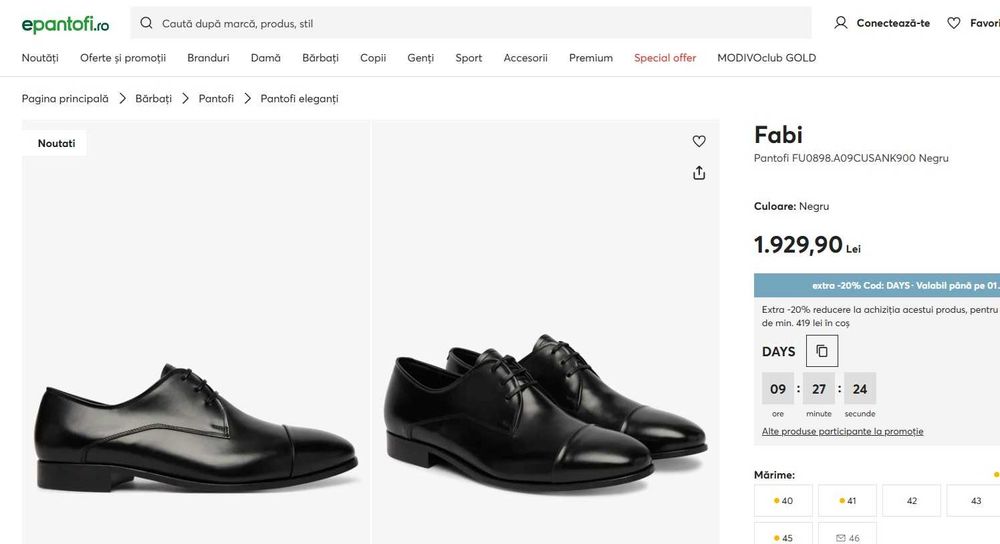Navigate to Pantofi eleganți breadcrumb

[299, 99]
